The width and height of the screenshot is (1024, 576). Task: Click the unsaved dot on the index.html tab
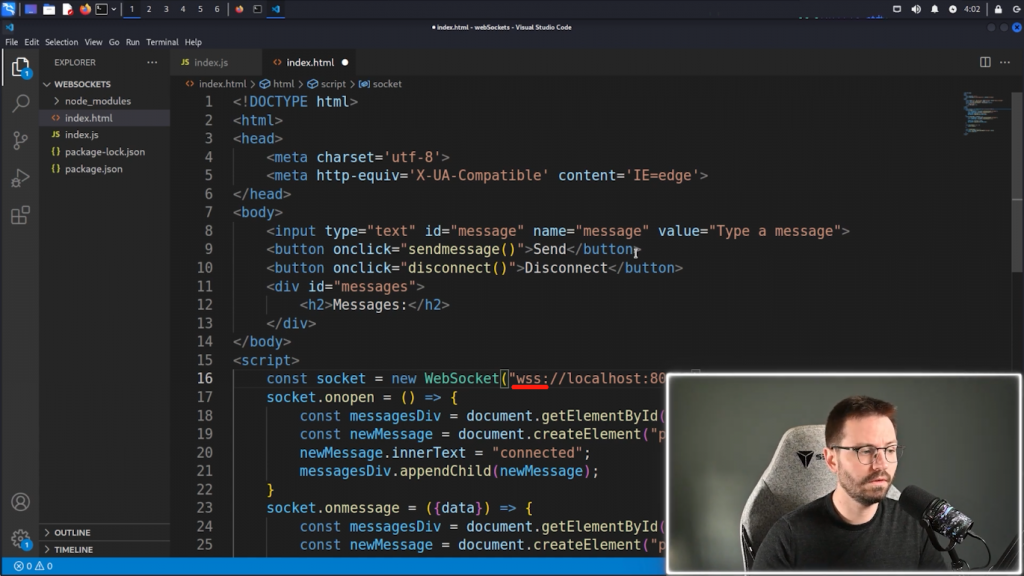[345, 63]
